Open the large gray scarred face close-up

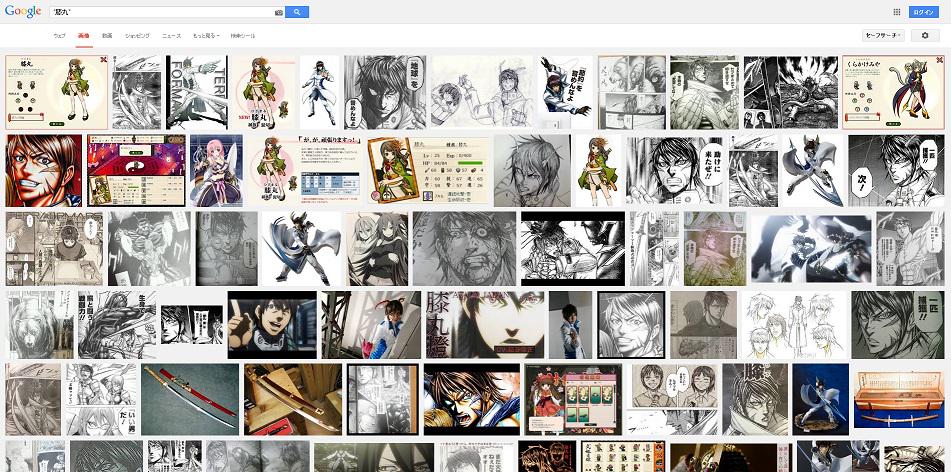[465, 249]
